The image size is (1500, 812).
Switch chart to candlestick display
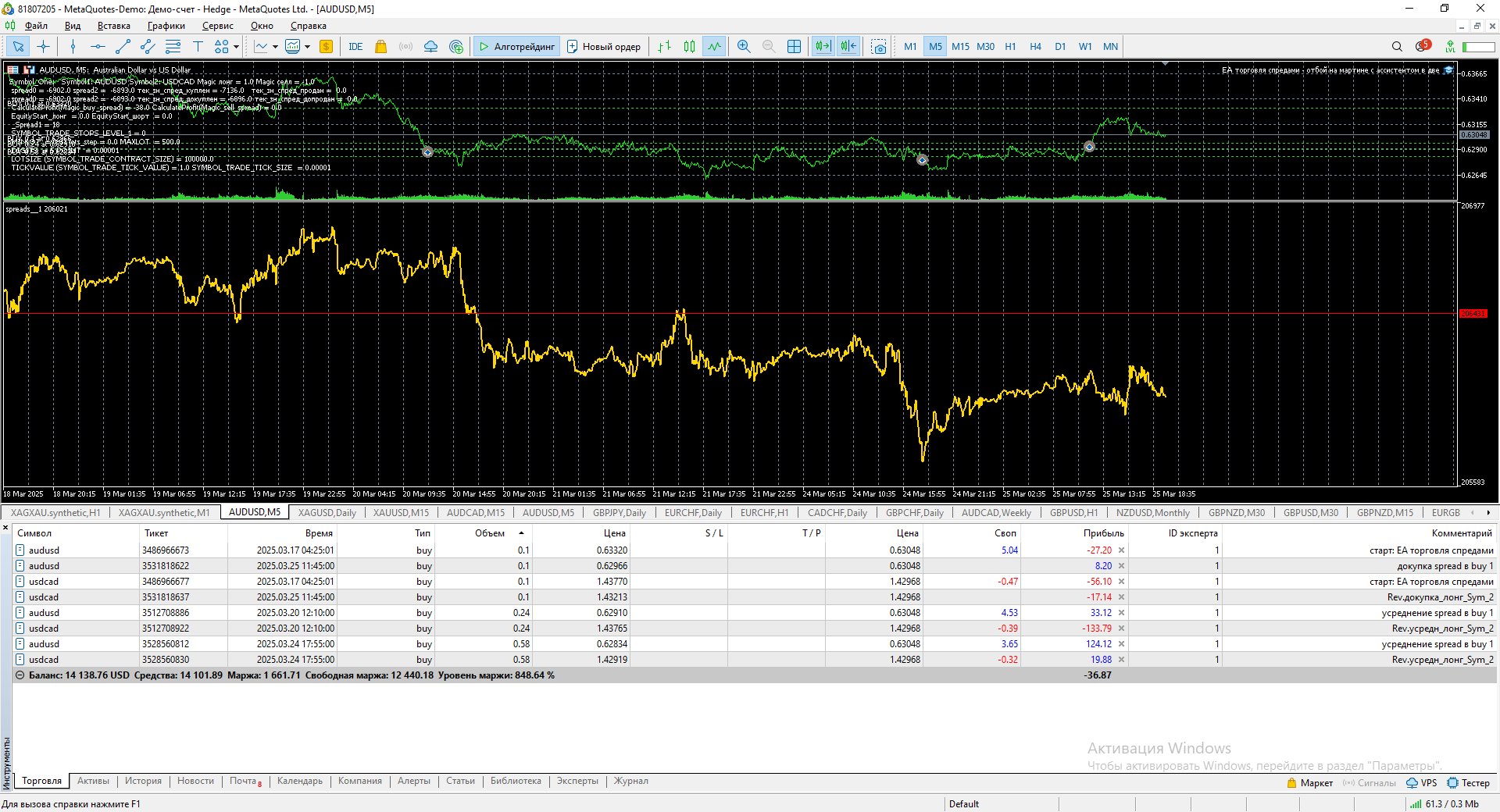pos(689,47)
